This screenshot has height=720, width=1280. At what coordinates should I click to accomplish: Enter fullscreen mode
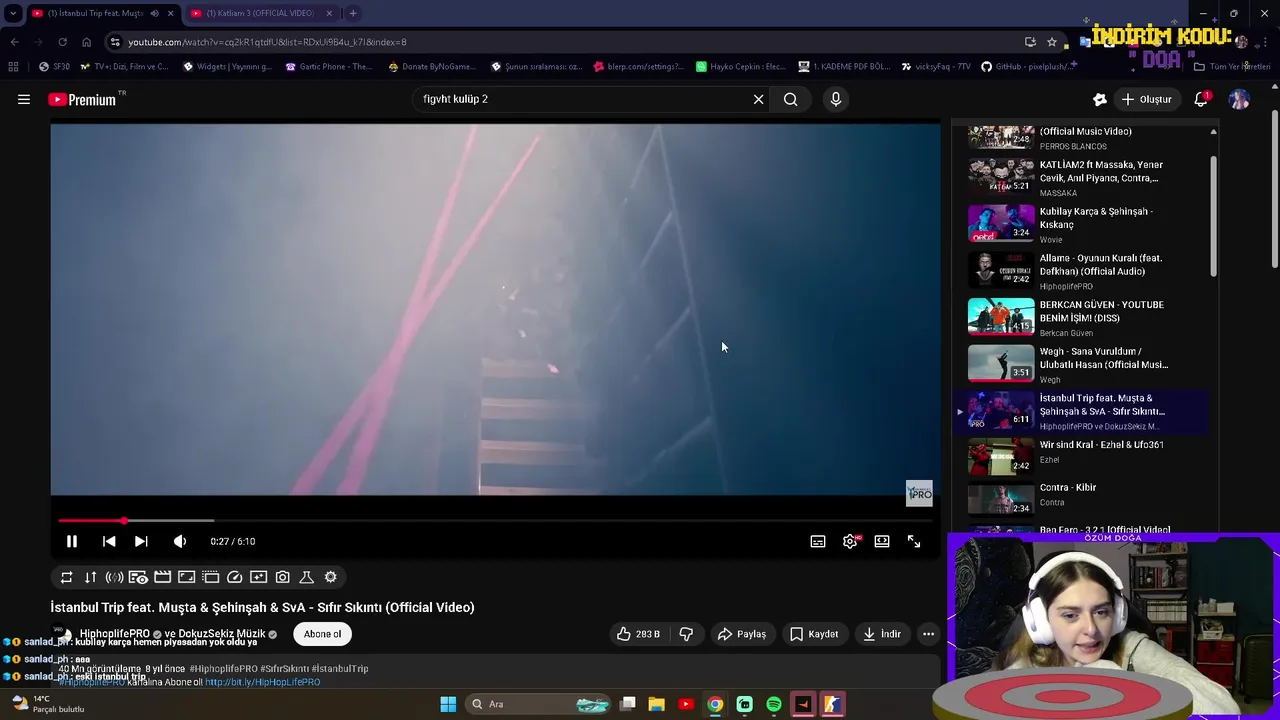(x=914, y=541)
